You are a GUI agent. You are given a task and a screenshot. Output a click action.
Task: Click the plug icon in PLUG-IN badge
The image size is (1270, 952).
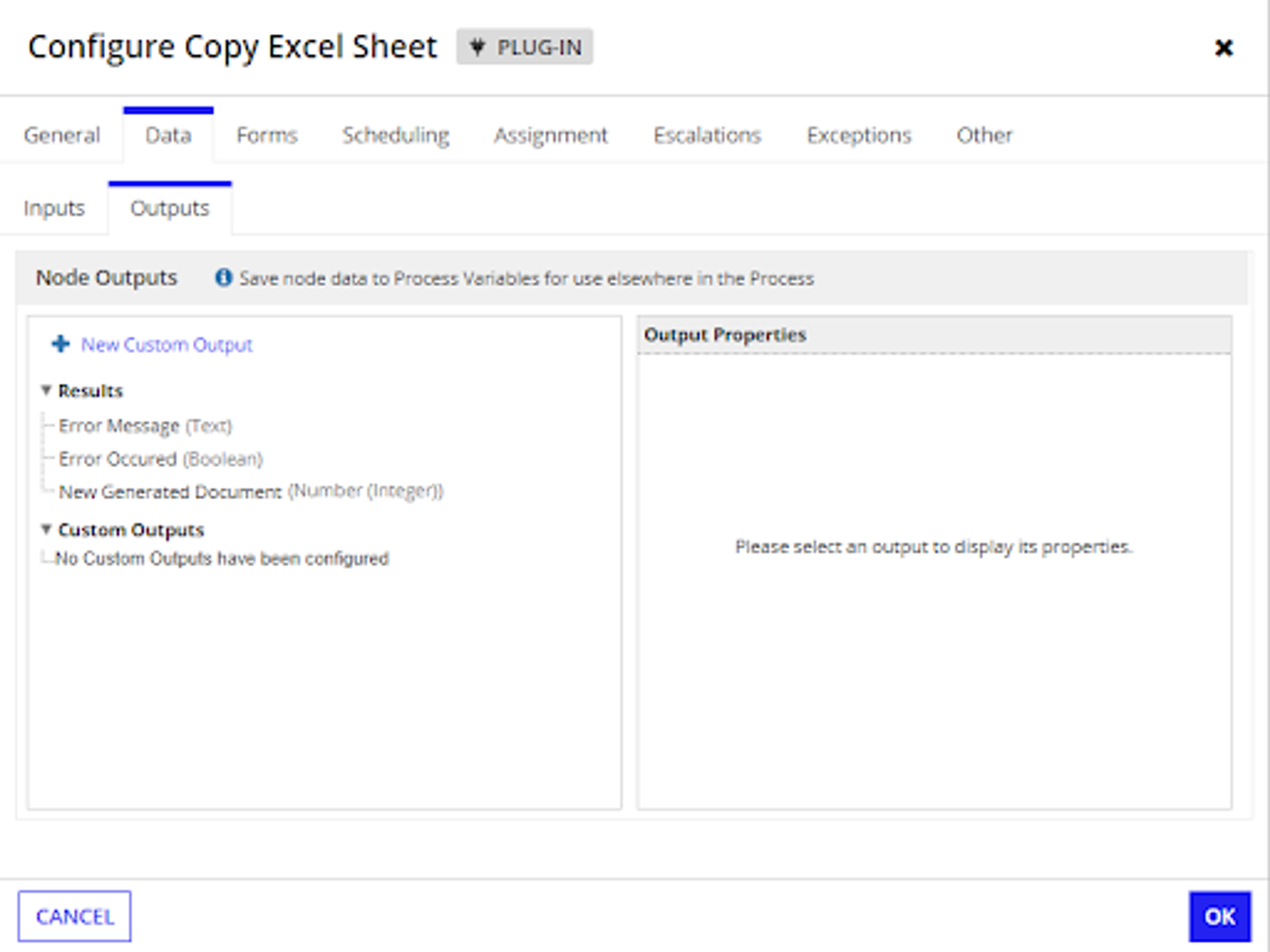coord(477,47)
